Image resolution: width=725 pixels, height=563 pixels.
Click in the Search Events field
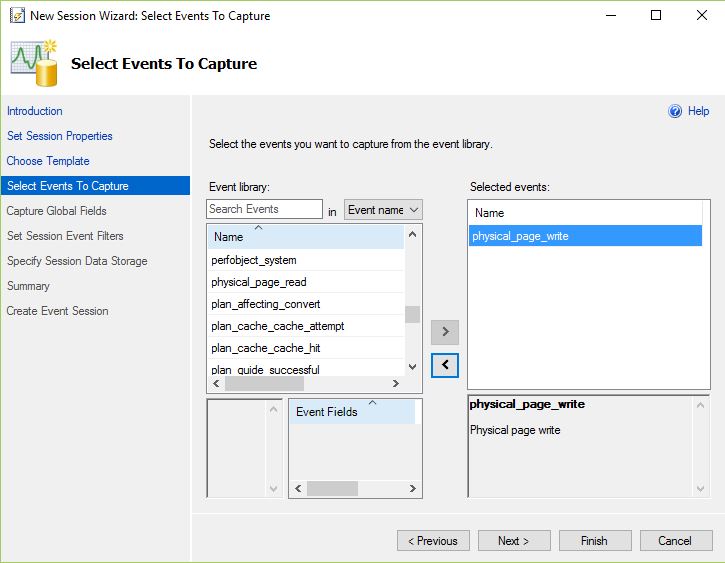tap(264, 209)
